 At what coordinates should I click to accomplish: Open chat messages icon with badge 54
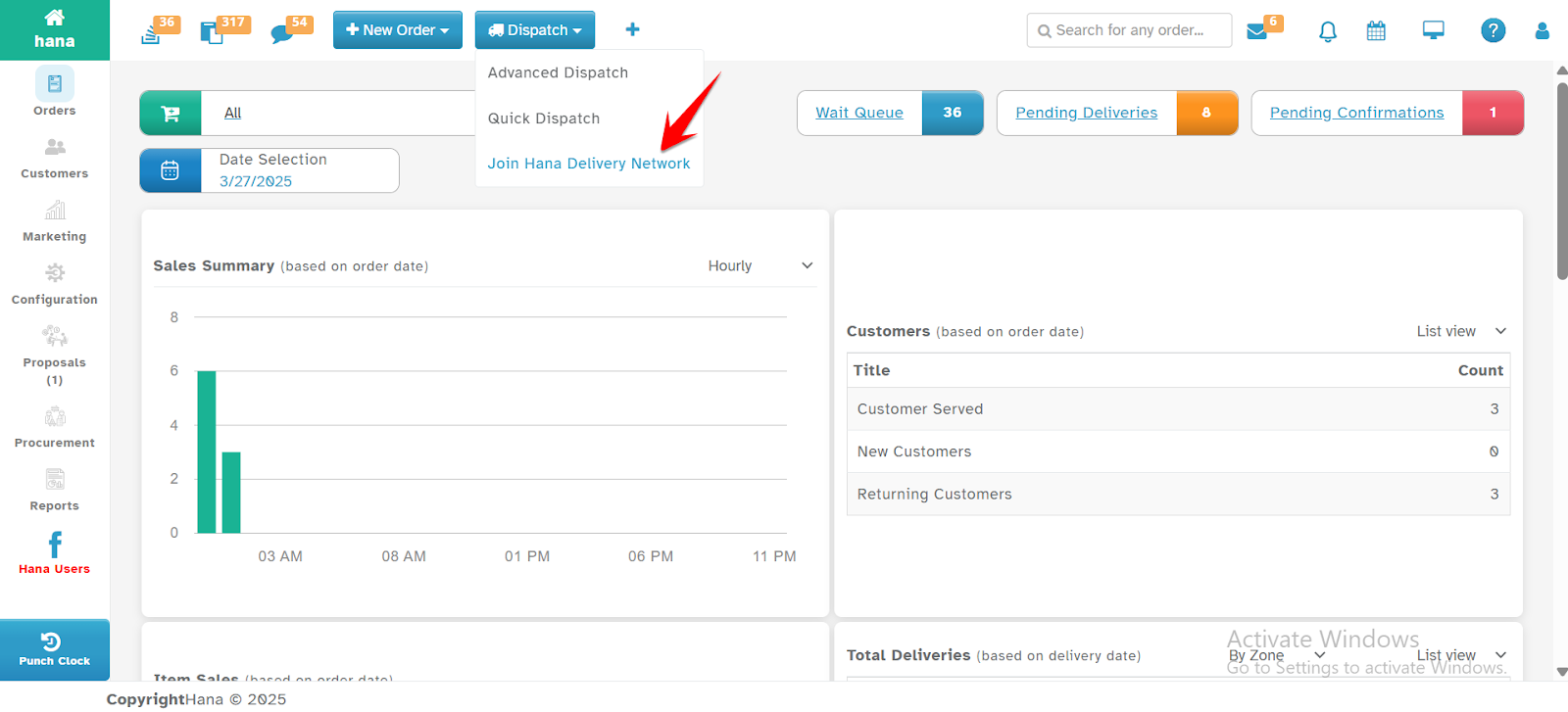[x=282, y=34]
